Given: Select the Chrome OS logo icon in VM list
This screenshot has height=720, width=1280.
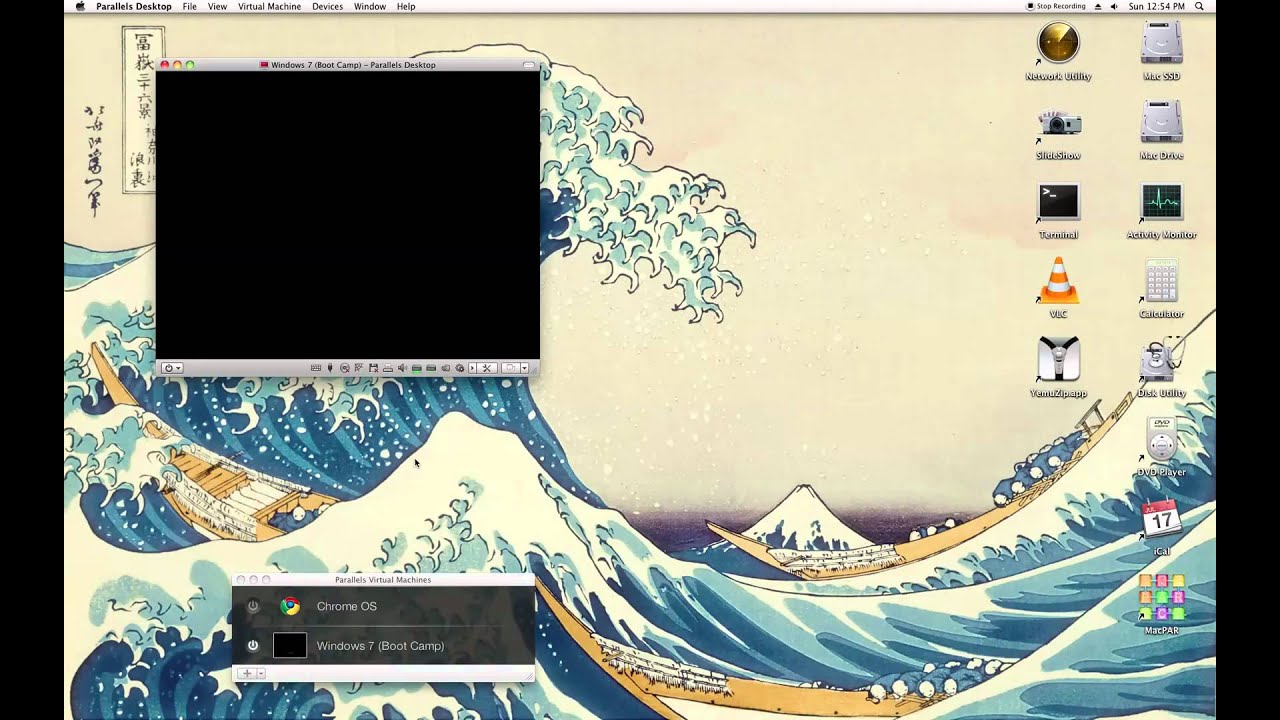Looking at the screenshot, I should 290,606.
